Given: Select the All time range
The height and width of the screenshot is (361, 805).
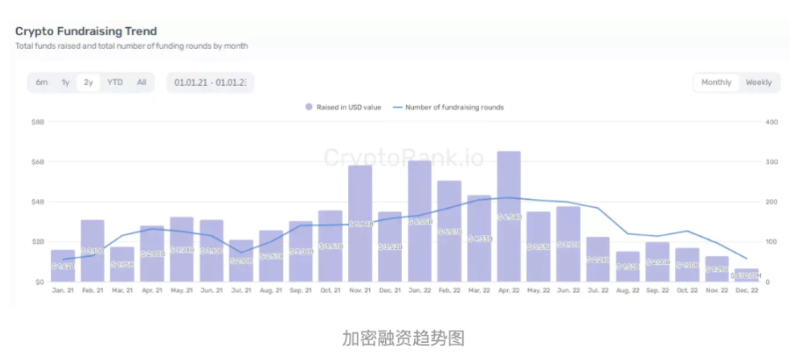Looking at the screenshot, I should (142, 82).
